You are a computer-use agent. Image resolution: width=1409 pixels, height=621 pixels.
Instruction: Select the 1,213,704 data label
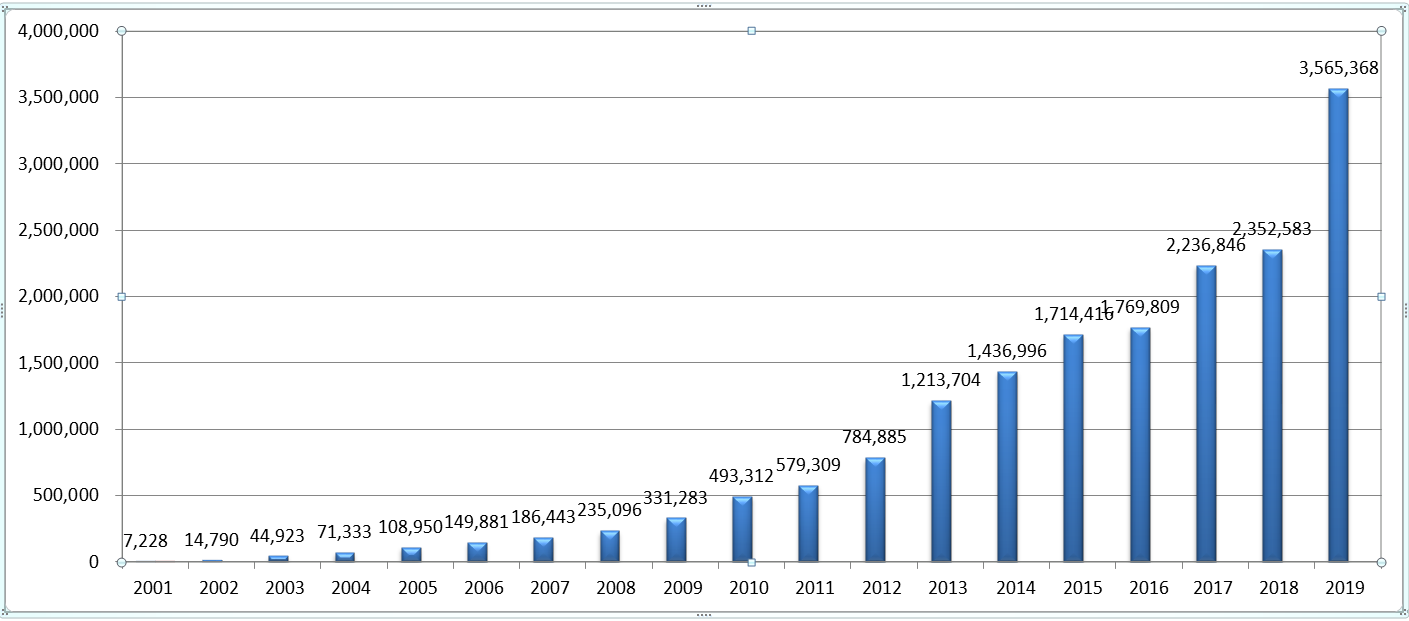click(941, 380)
